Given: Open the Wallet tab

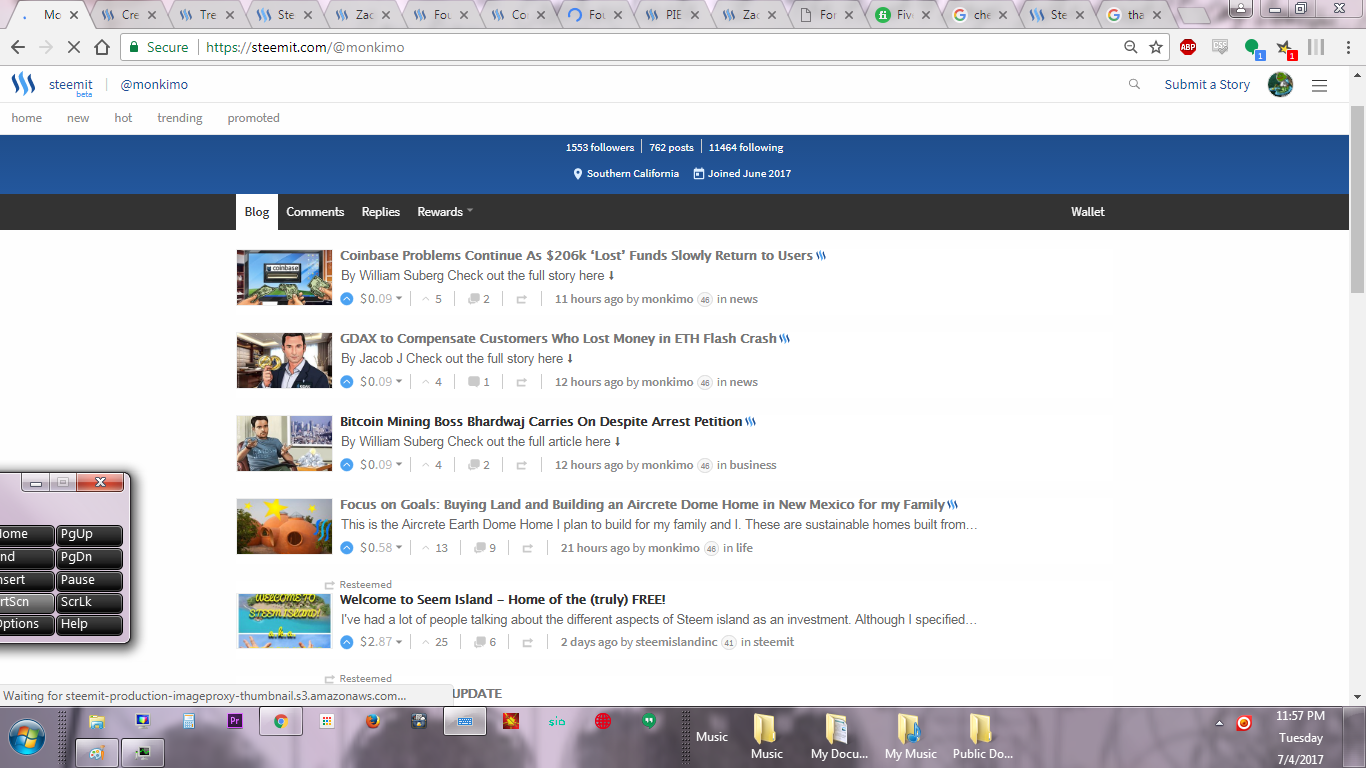Looking at the screenshot, I should click(x=1088, y=212).
